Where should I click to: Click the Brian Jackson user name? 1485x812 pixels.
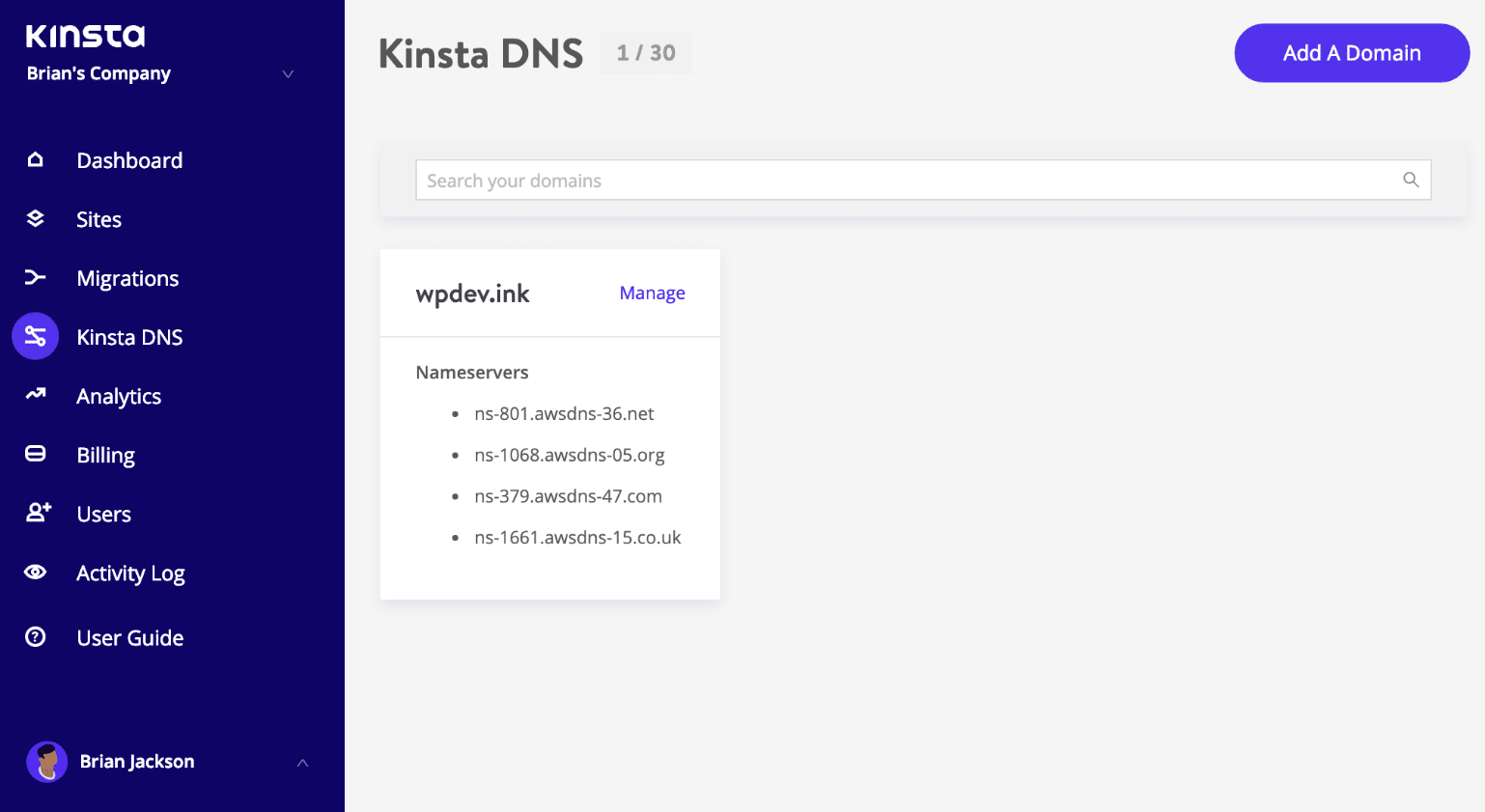[137, 762]
